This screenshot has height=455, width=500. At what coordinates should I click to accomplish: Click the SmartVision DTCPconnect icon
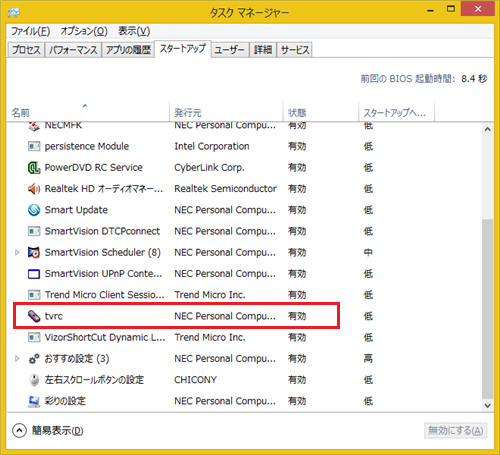34,231
